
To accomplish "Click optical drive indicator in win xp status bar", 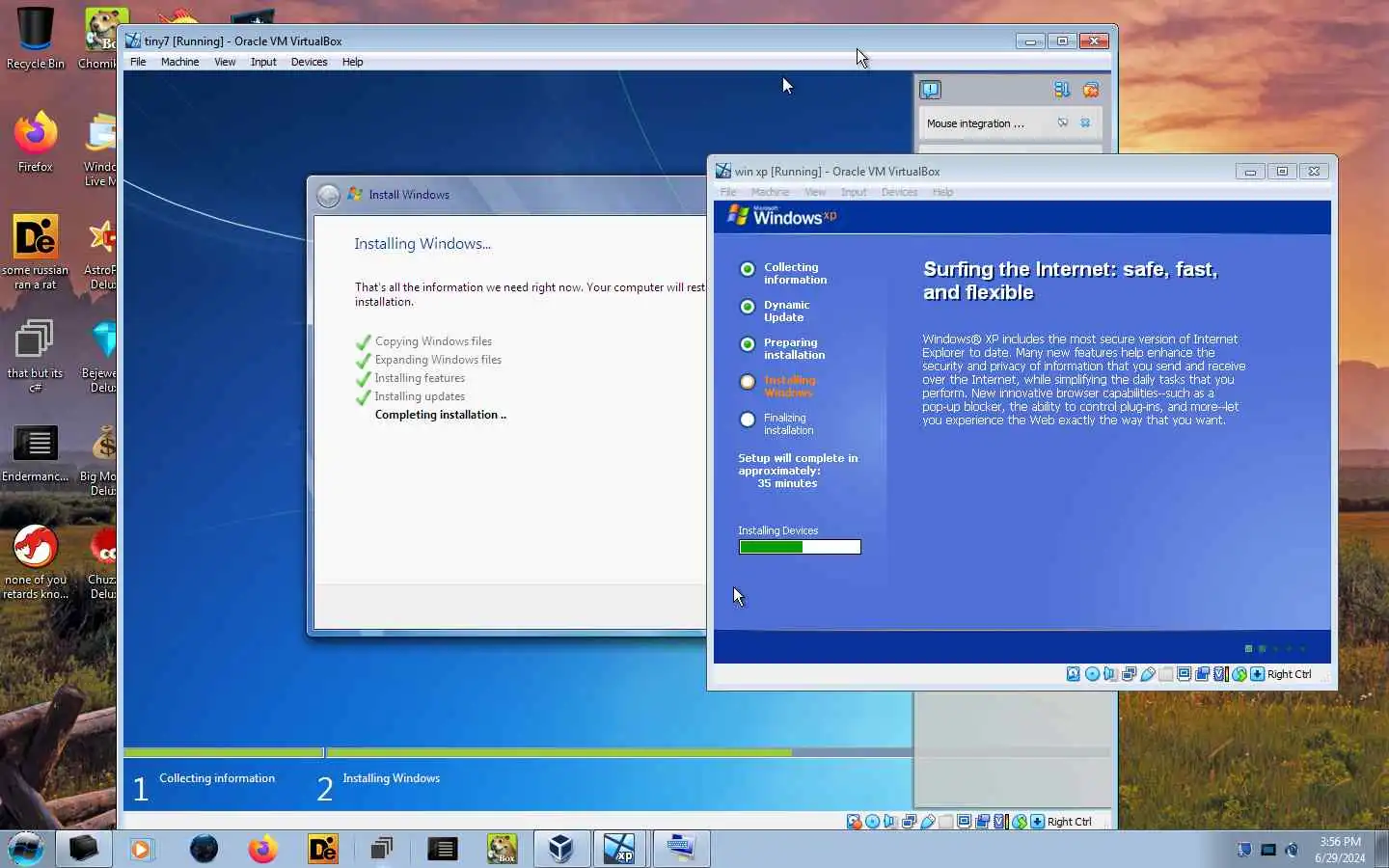I will 1092,674.
